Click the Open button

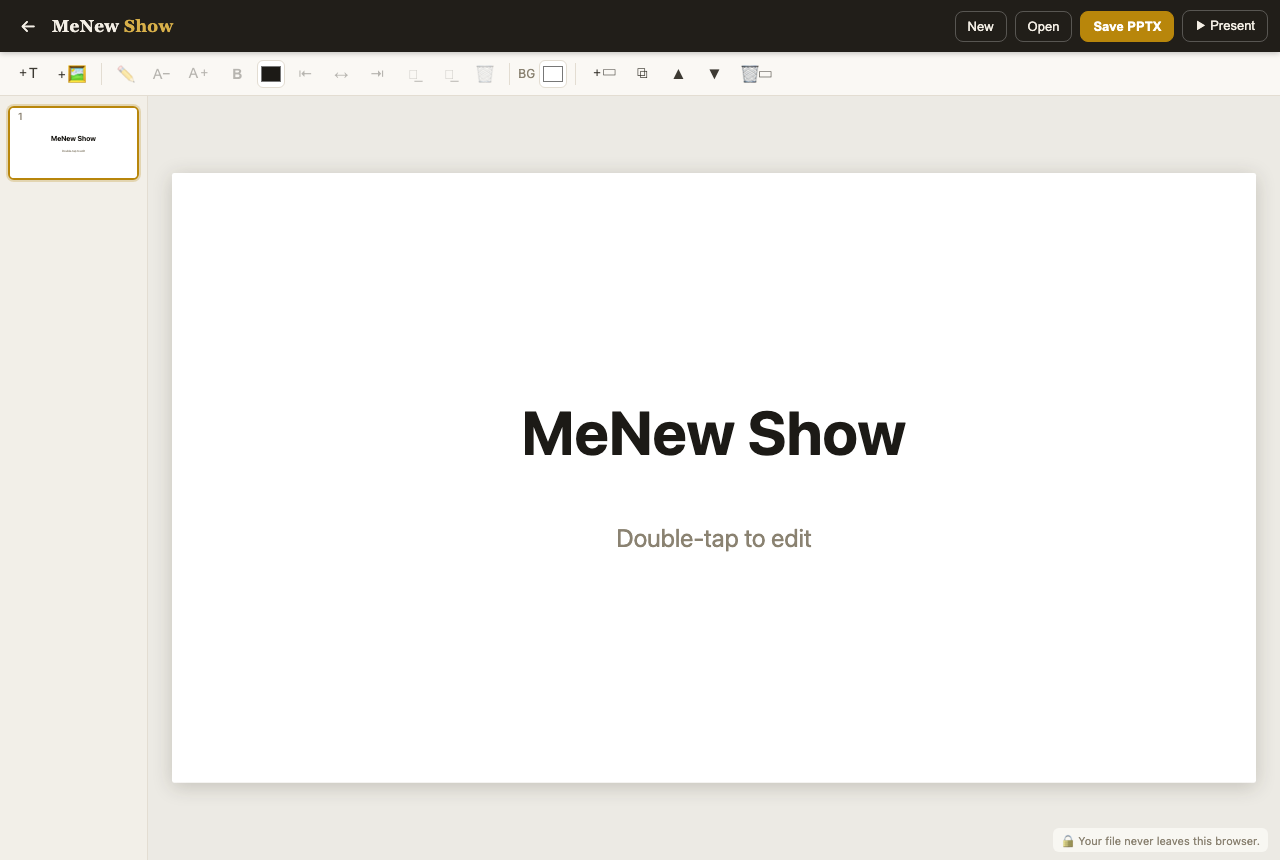point(1043,26)
